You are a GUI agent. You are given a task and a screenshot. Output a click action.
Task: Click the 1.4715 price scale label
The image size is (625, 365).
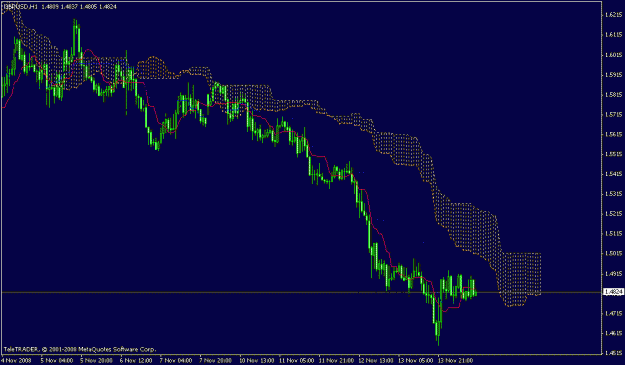pyautogui.click(x=613, y=313)
